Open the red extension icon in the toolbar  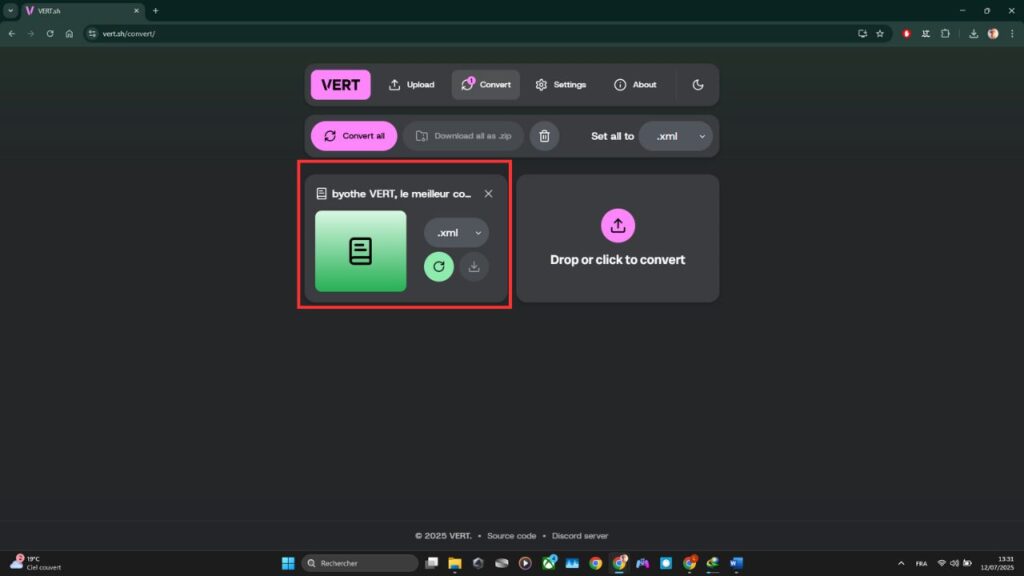906,34
